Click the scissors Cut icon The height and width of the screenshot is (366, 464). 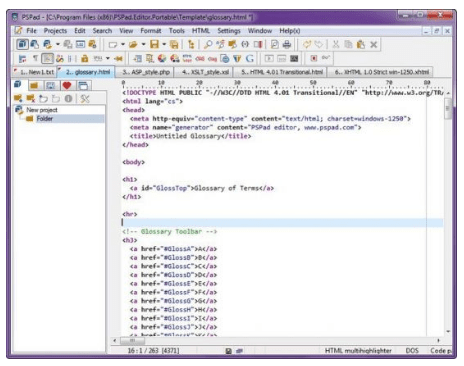click(x=336, y=44)
